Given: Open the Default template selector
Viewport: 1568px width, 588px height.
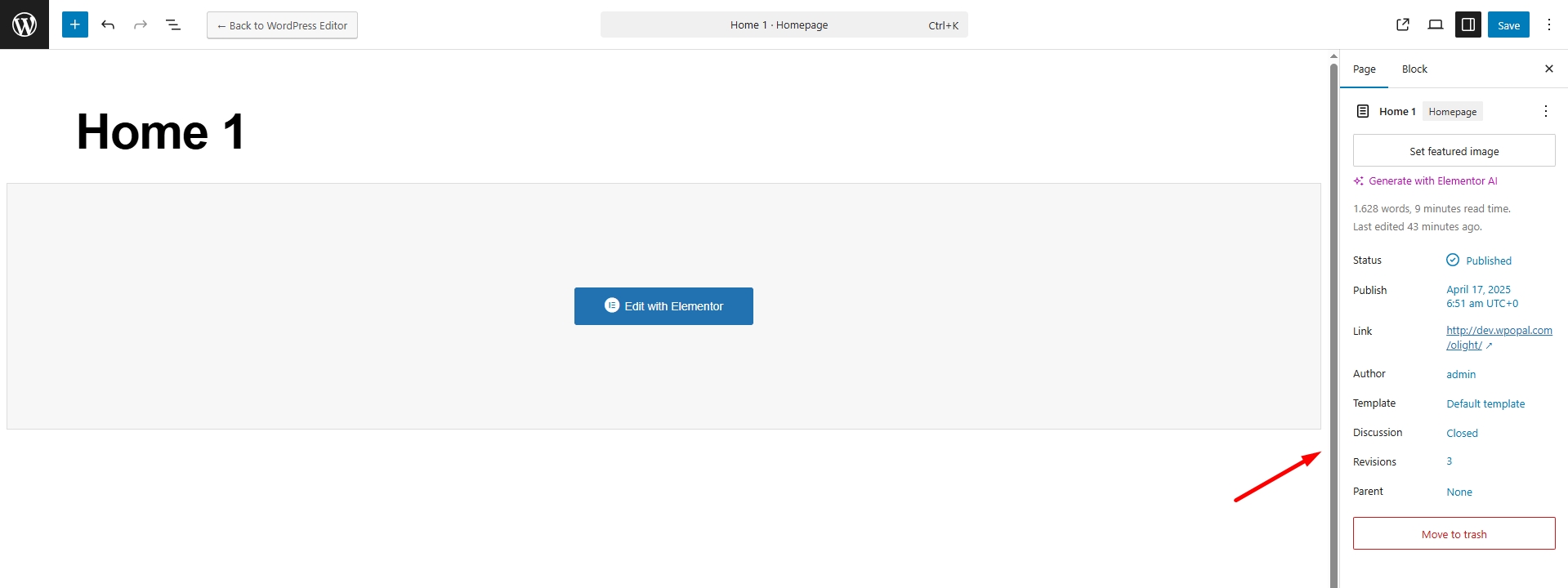Looking at the screenshot, I should tap(1485, 403).
